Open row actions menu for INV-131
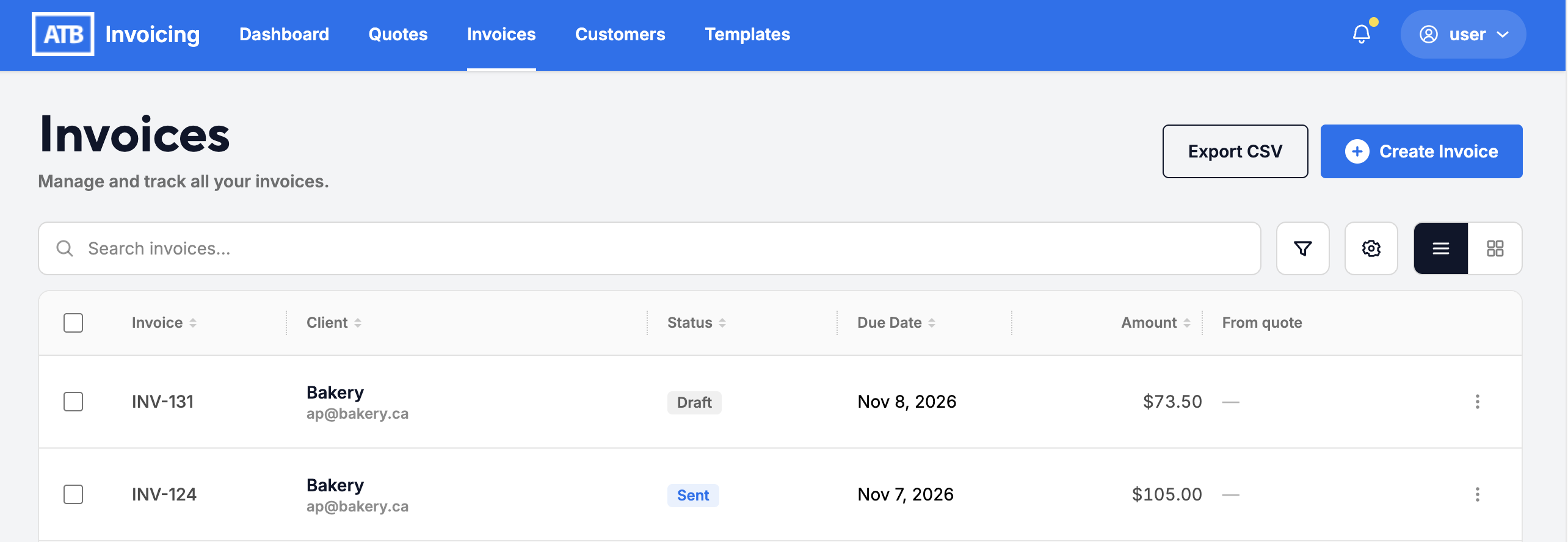The image size is (1568, 542). 1477,402
